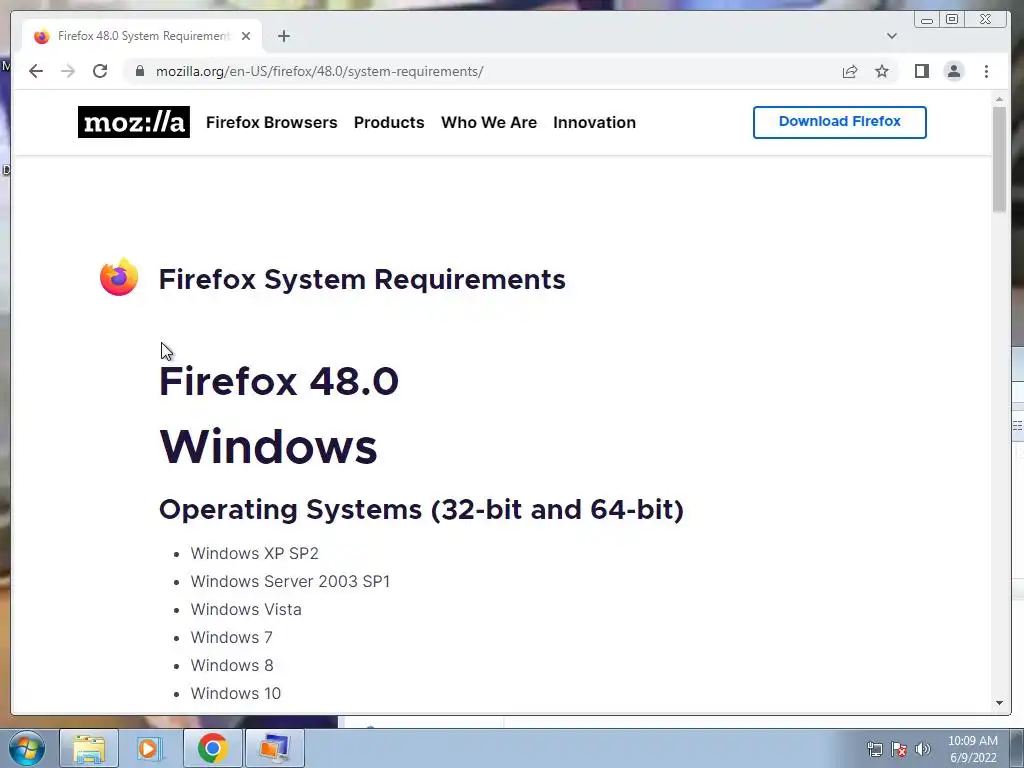The width and height of the screenshot is (1024, 768).
Task: Click the address bar URL
Action: (319, 71)
